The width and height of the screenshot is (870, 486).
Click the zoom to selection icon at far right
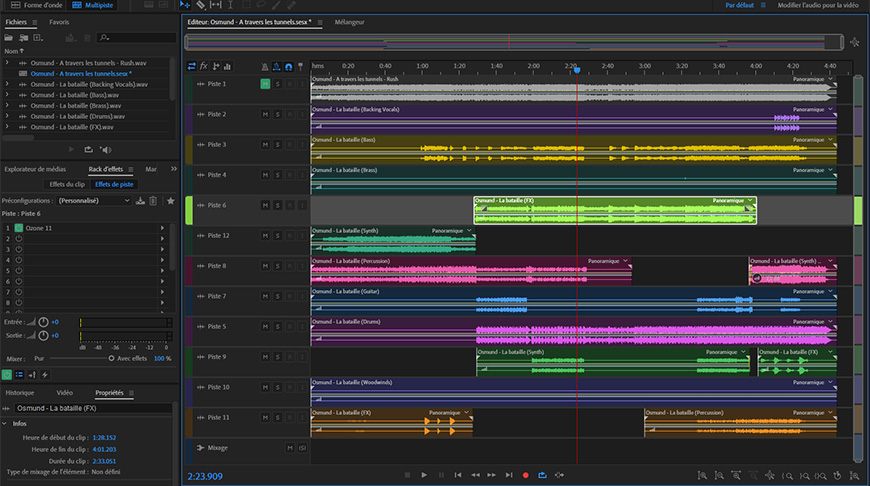(x=854, y=475)
